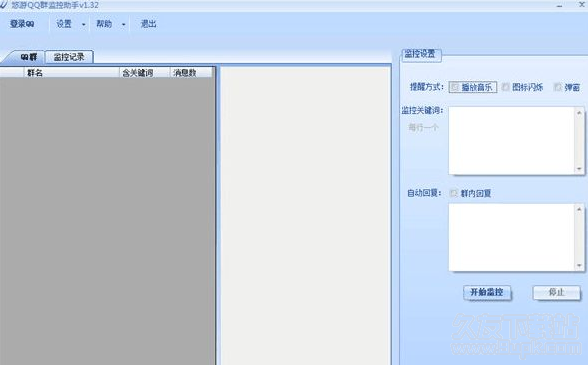The image size is (588, 365).
Task: Focus the 监控关键词 text area
Action: [512, 141]
